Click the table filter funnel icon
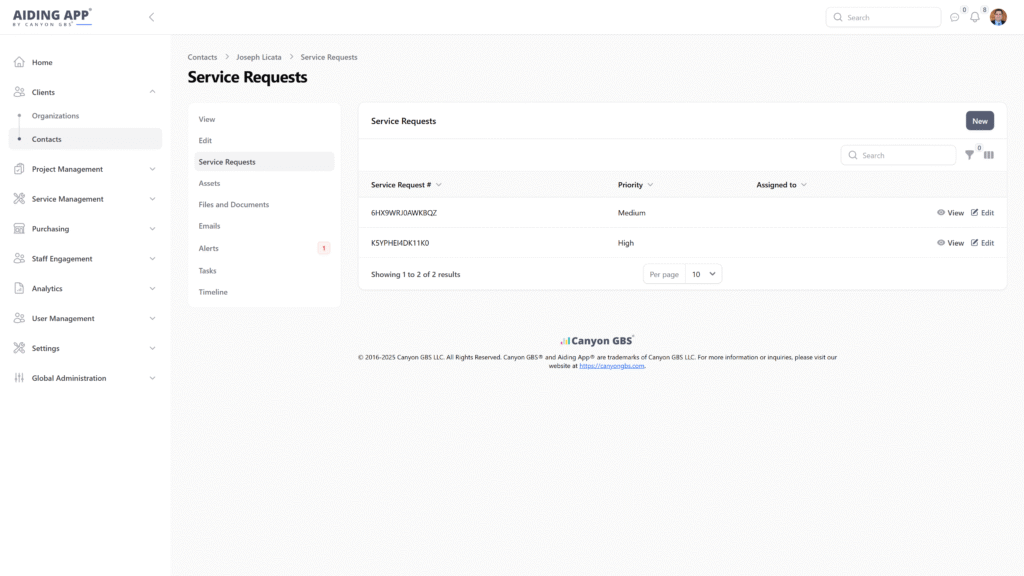Screen dimensions: 1024x576 [x=969, y=155]
